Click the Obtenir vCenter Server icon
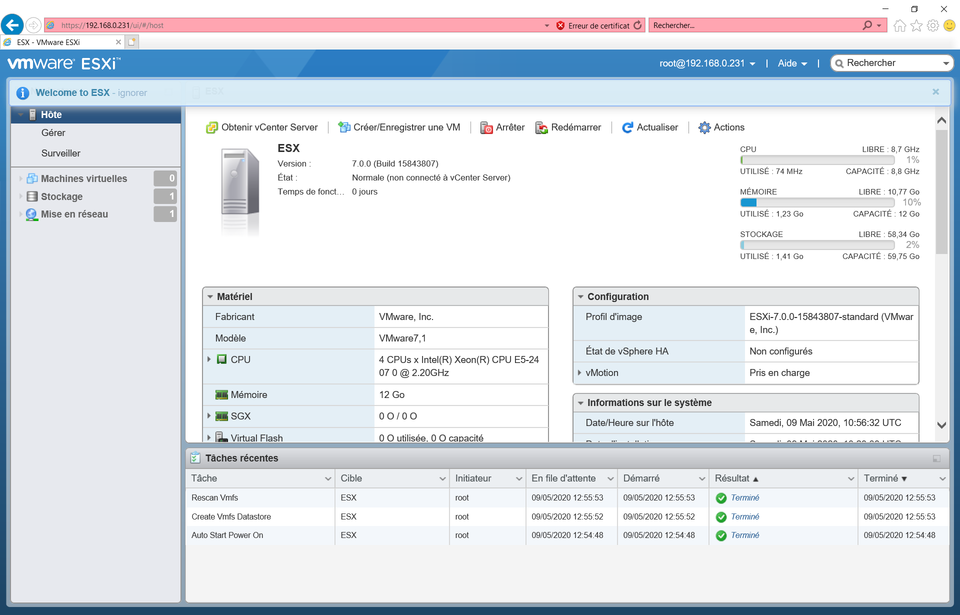Viewport: 960px width, 615px height. click(213, 127)
